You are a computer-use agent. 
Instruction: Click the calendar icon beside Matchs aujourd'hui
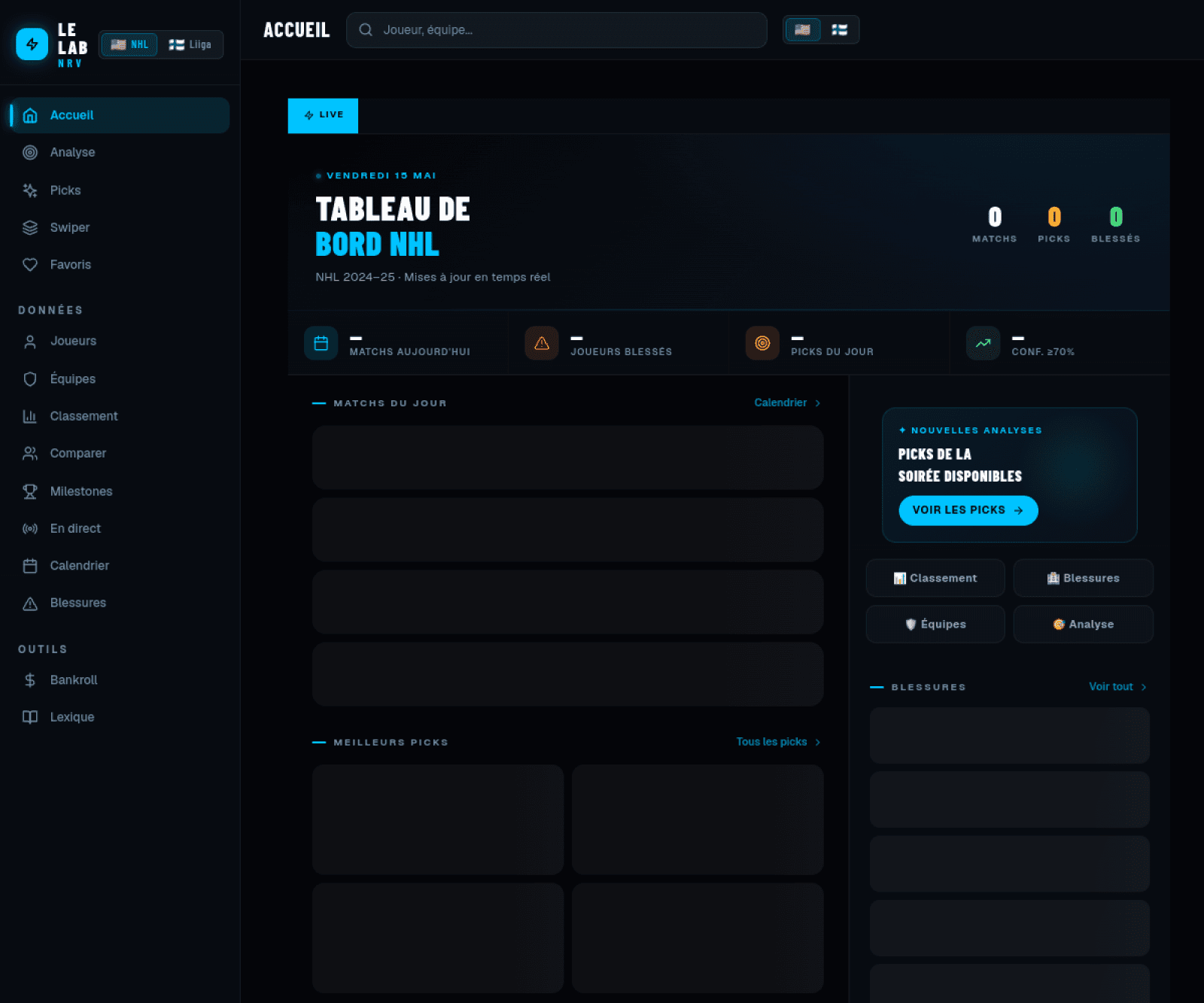(x=321, y=343)
